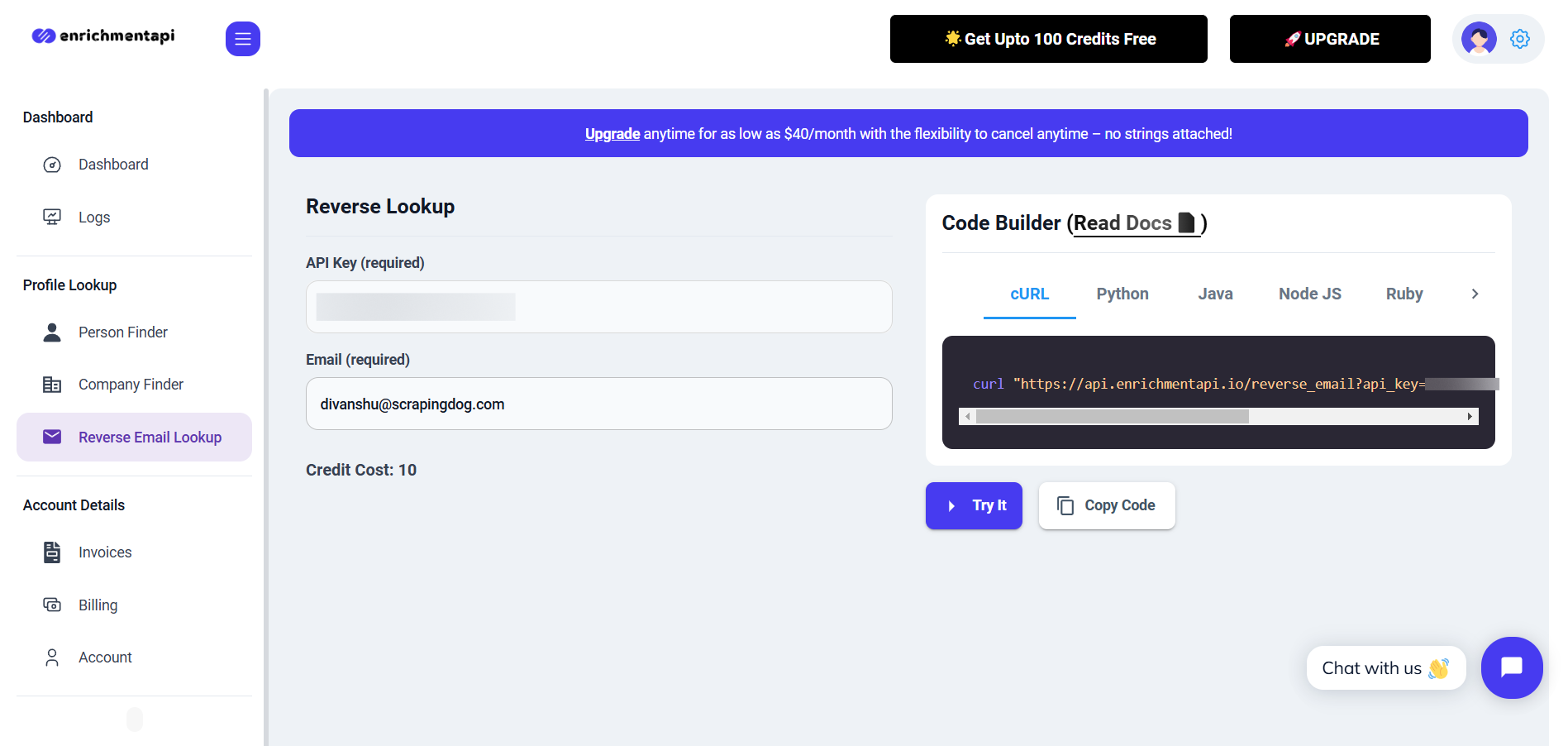Viewport: 1568px width, 746px height.
Task: Open the Dashboard compass icon
Action: 52,165
